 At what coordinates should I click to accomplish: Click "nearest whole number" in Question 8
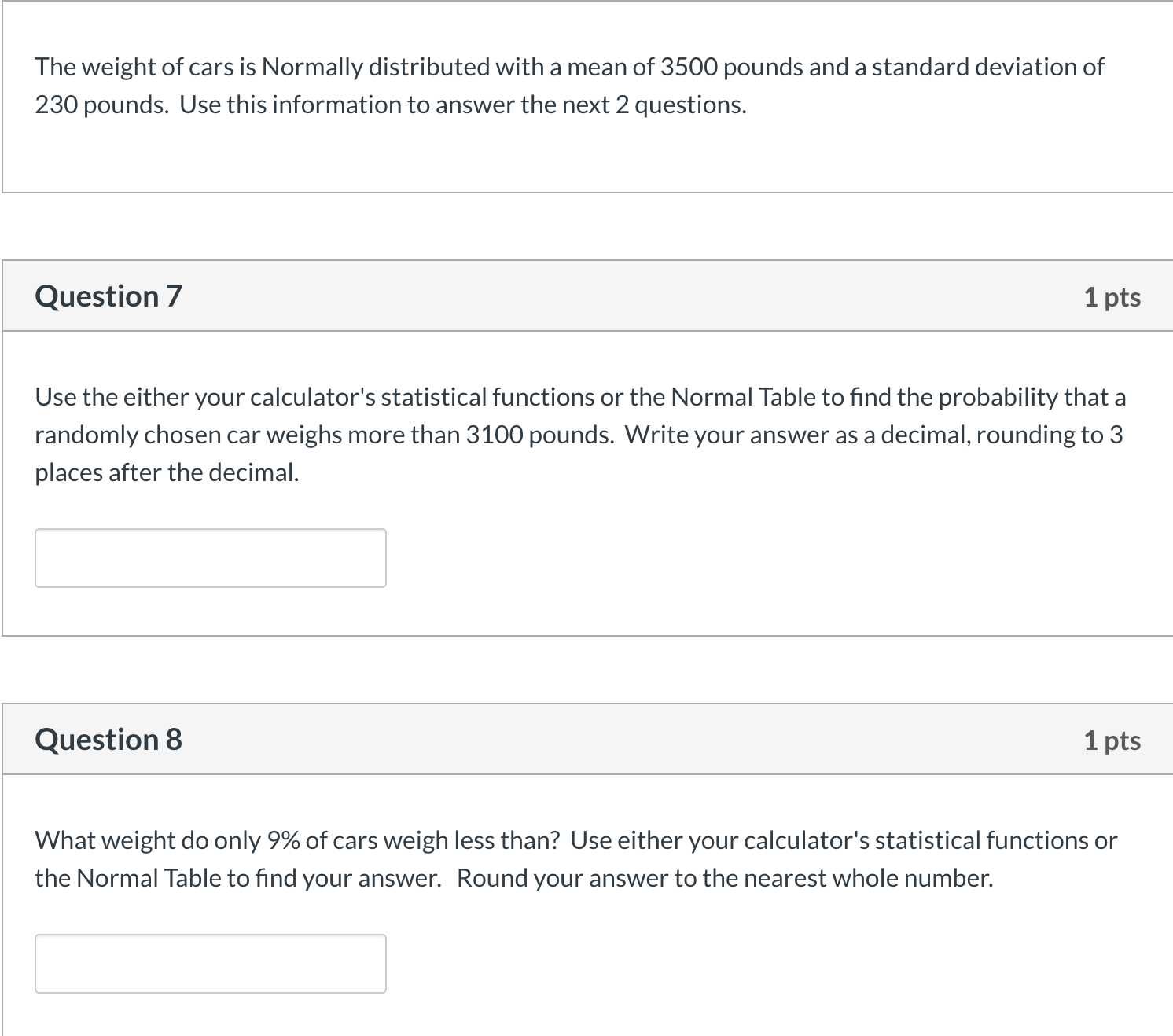point(847,879)
